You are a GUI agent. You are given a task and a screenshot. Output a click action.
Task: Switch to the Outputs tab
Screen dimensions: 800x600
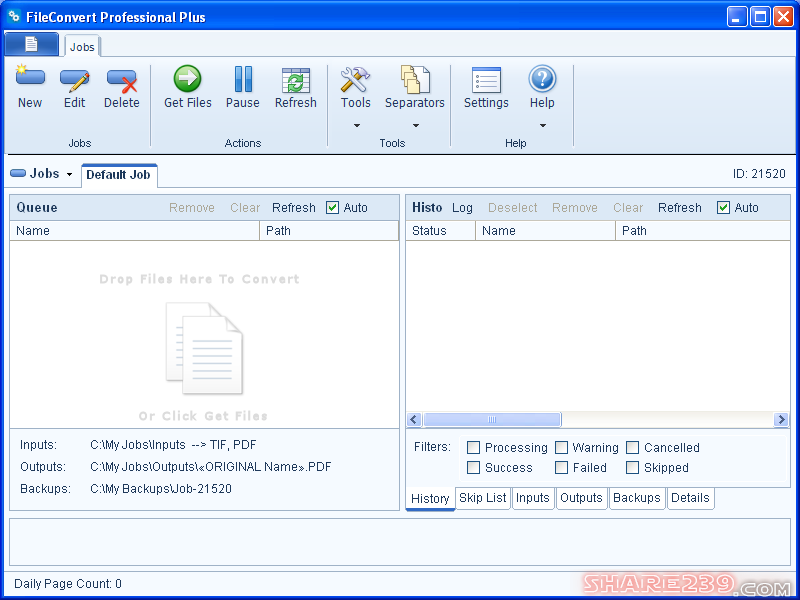581,498
